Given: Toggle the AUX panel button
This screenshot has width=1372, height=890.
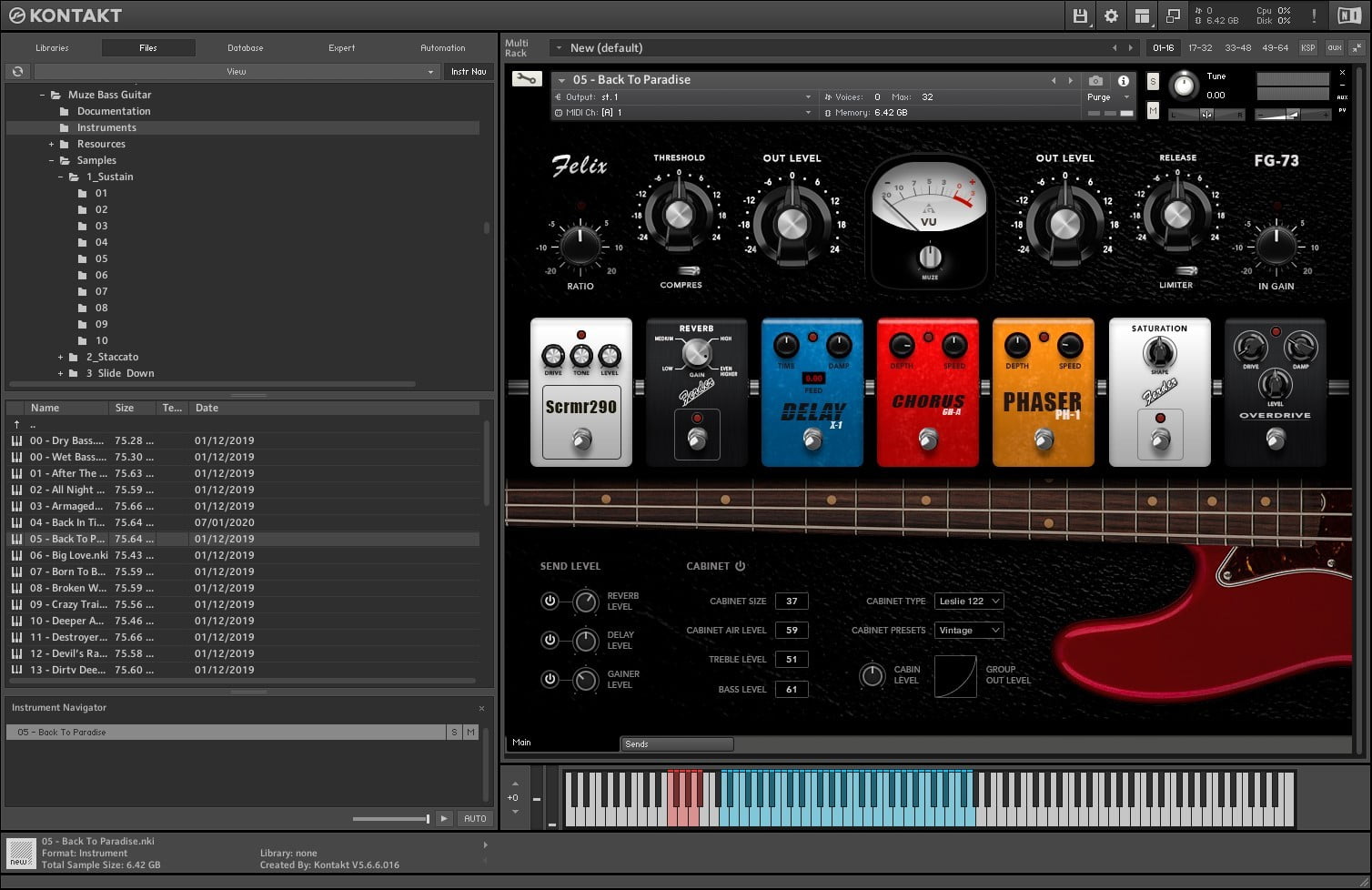Looking at the screenshot, I should pos(1334,47).
